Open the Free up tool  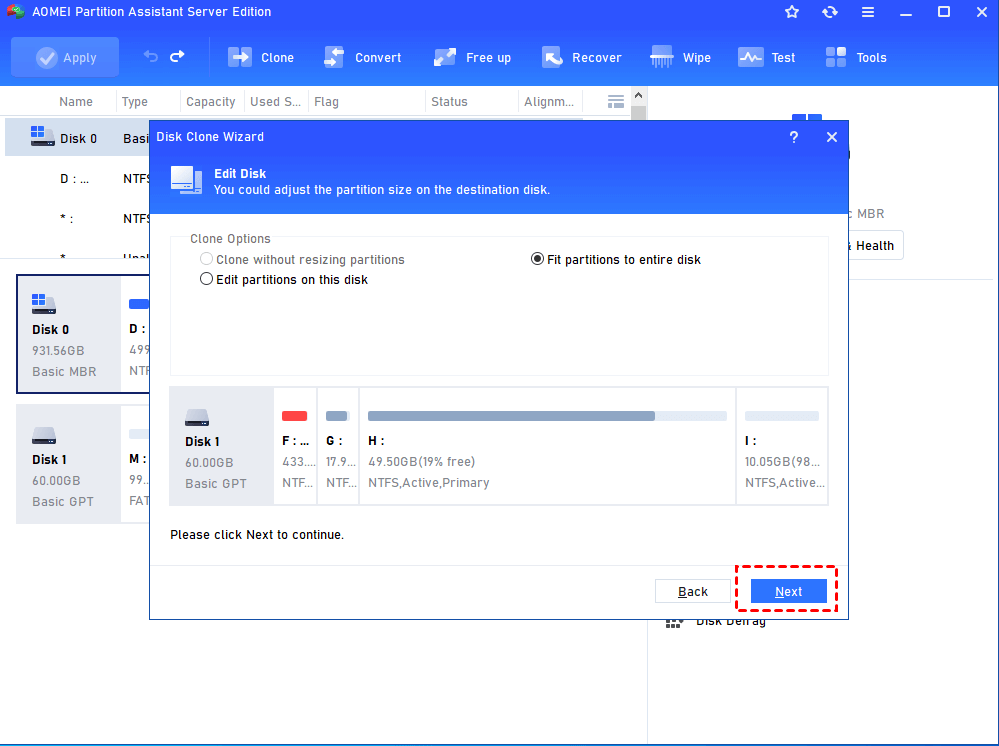472,57
